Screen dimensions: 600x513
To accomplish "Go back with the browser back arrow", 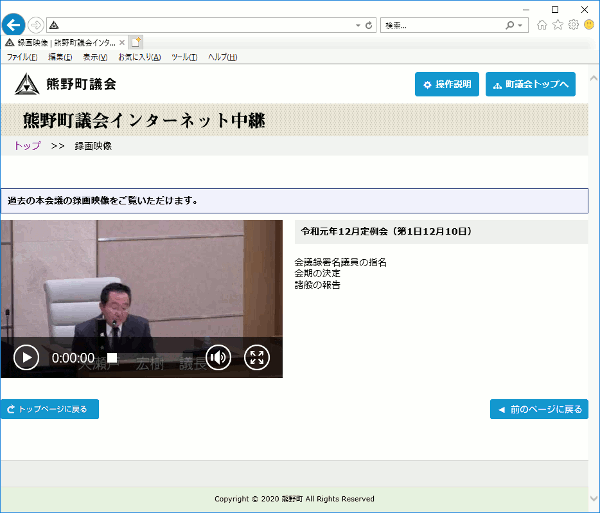I will (x=13, y=25).
